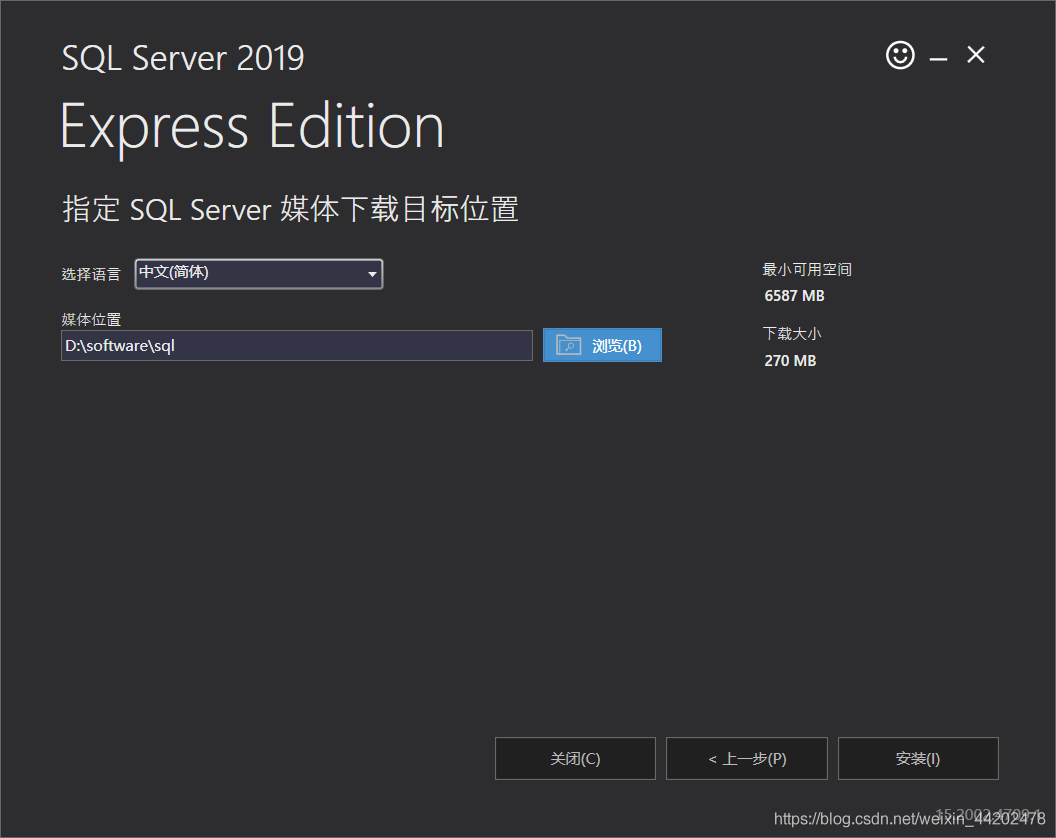Click the 媒体位置 label
The image size is (1056, 838).
pos(91,319)
